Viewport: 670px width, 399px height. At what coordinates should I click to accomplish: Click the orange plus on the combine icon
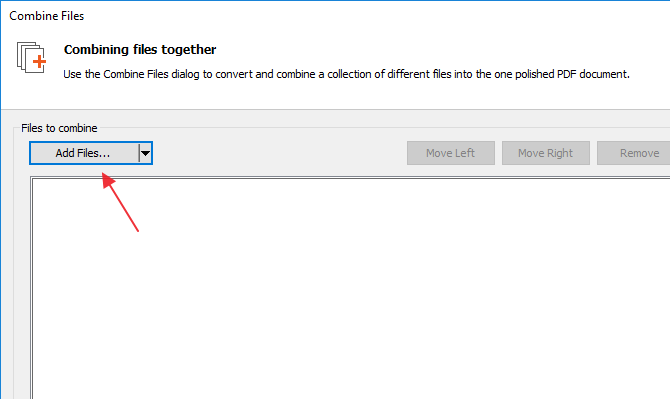[x=39, y=62]
